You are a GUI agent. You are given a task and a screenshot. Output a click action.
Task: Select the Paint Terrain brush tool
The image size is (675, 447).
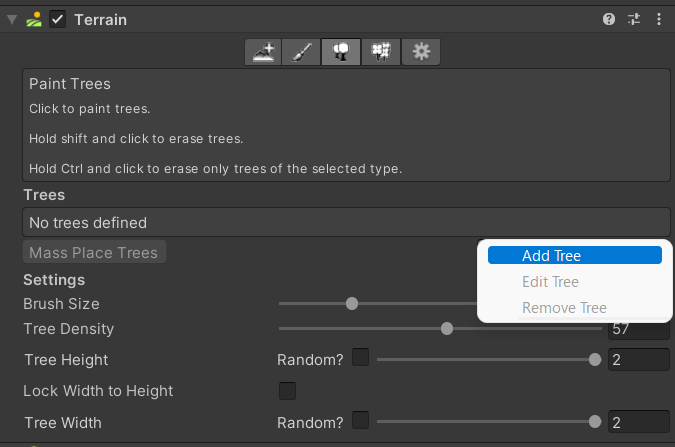pyautogui.click(x=302, y=52)
